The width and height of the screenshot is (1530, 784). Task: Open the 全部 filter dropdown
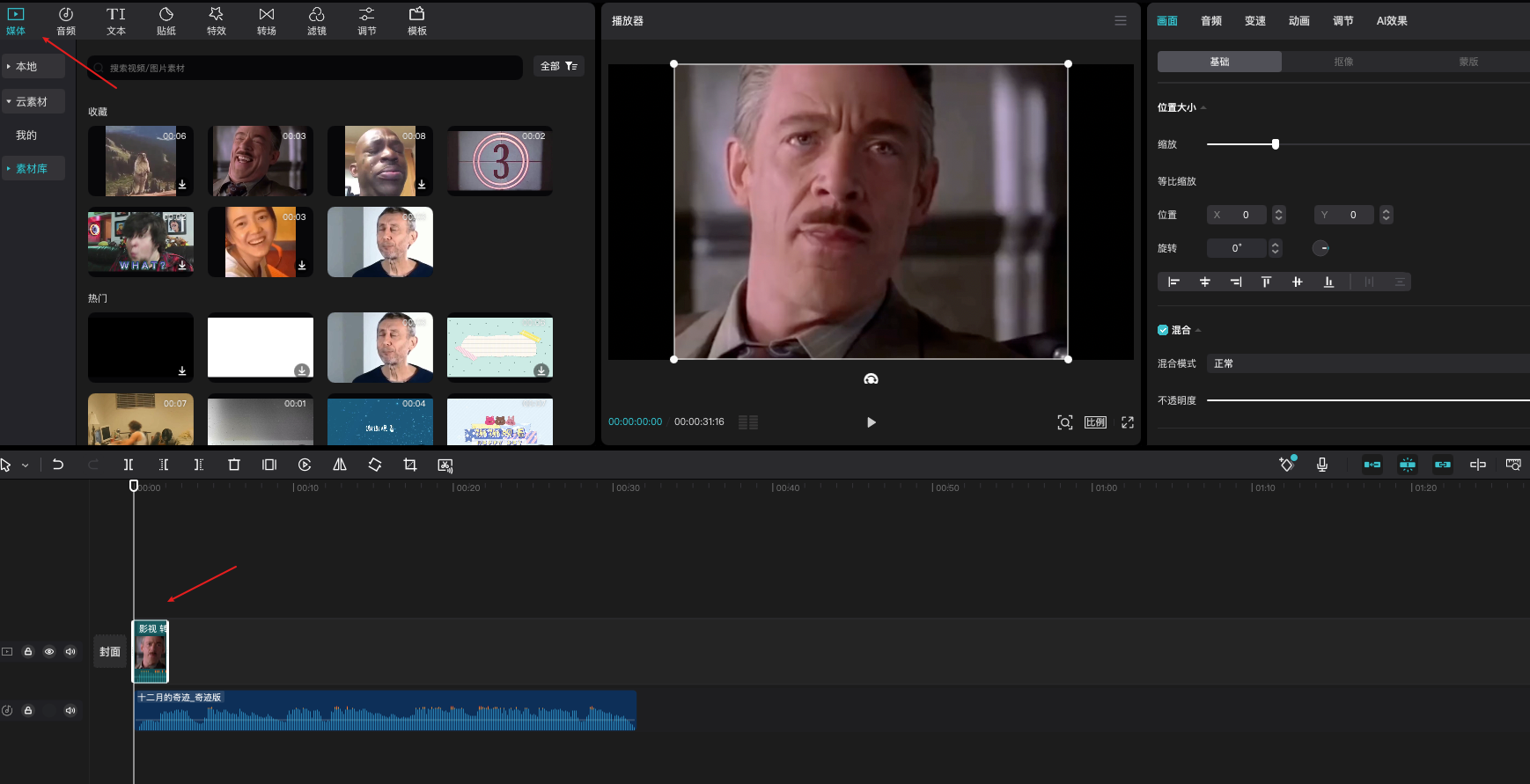pos(559,67)
